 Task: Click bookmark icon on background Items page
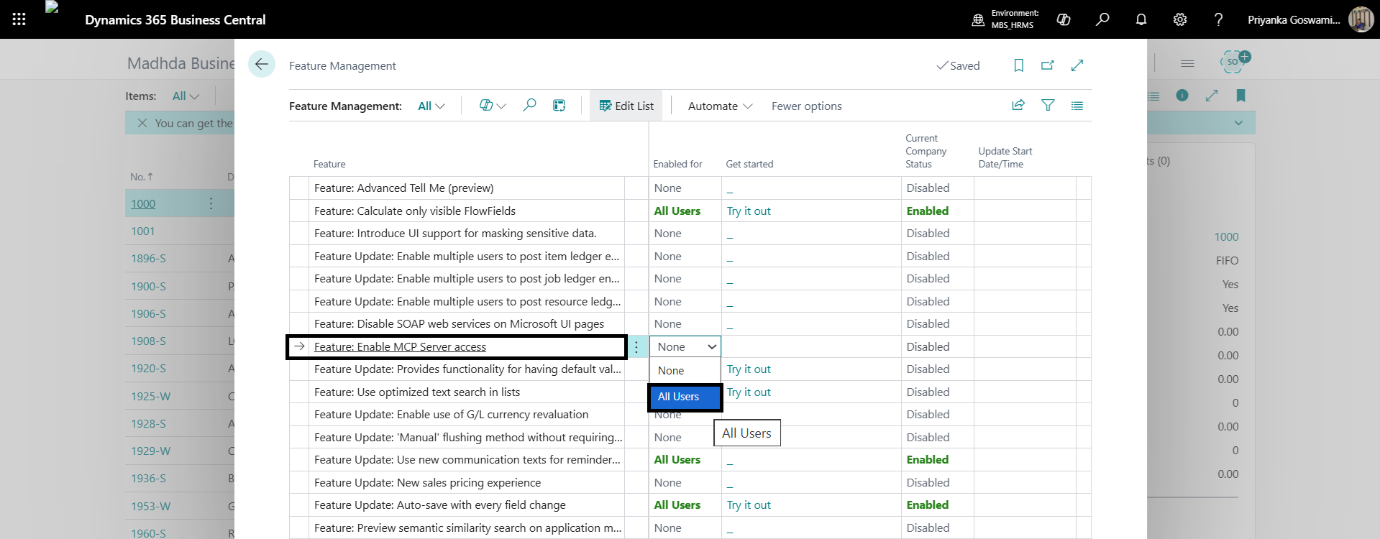click(1241, 95)
